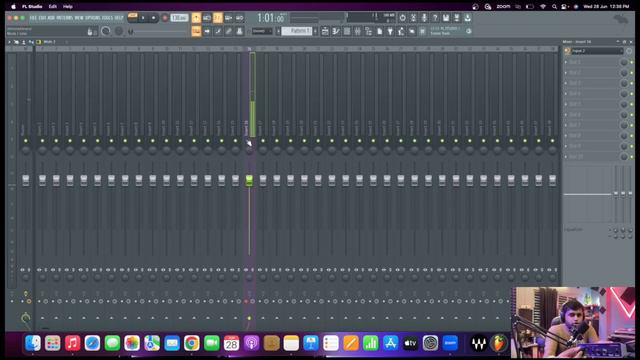Open macOS Edit menu in menu bar
Screen dimensions: 640x360
point(53,7)
